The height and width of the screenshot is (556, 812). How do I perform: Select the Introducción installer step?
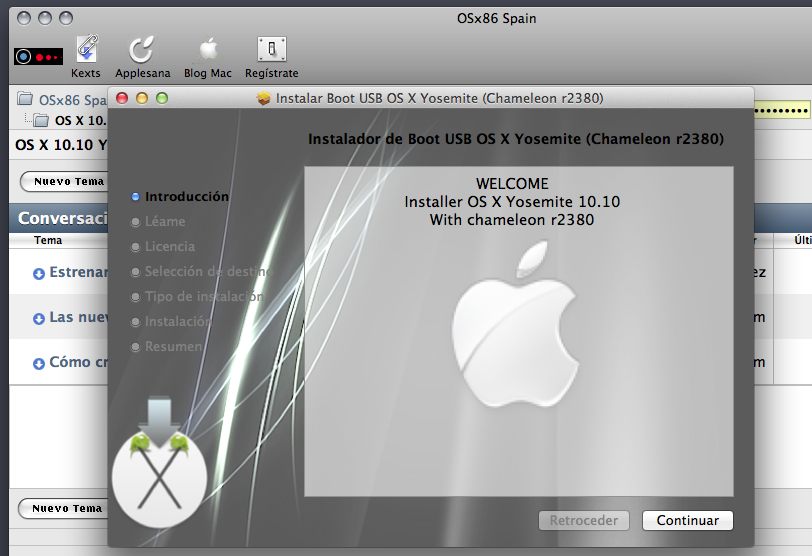pyautogui.click(x=186, y=197)
